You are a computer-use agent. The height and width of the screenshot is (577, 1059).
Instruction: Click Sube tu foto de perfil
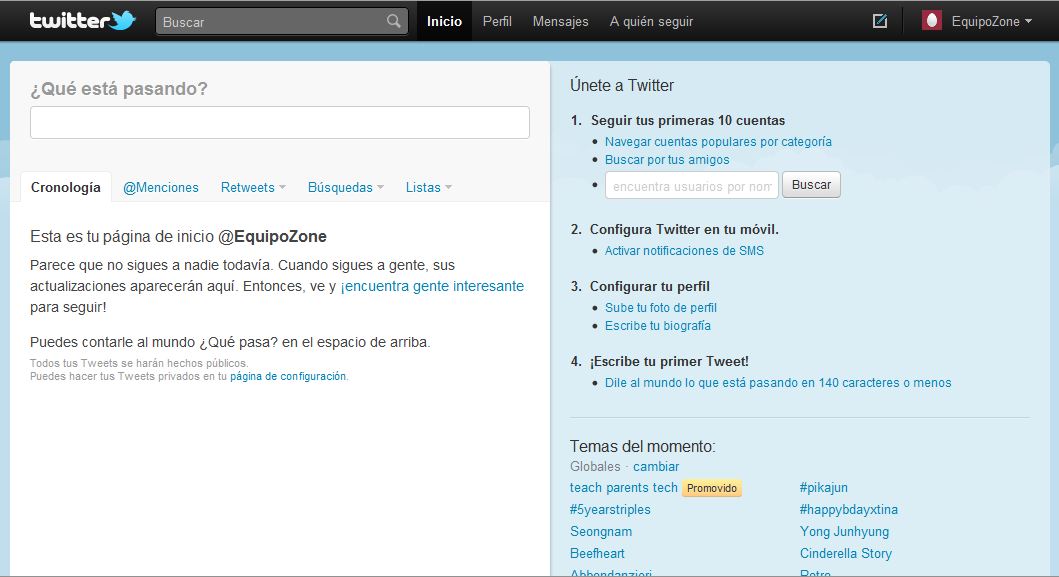(x=661, y=307)
